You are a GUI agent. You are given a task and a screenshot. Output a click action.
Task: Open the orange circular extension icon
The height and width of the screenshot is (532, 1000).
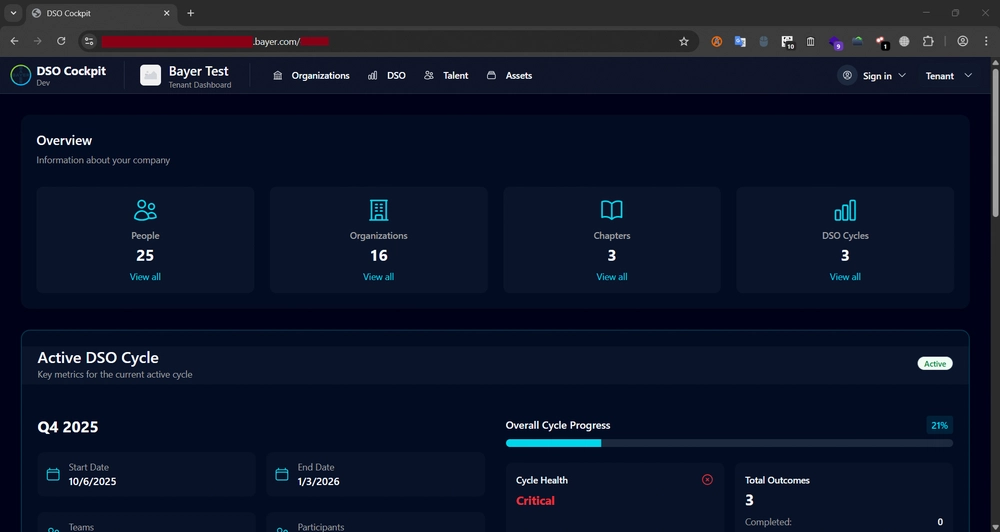point(717,41)
